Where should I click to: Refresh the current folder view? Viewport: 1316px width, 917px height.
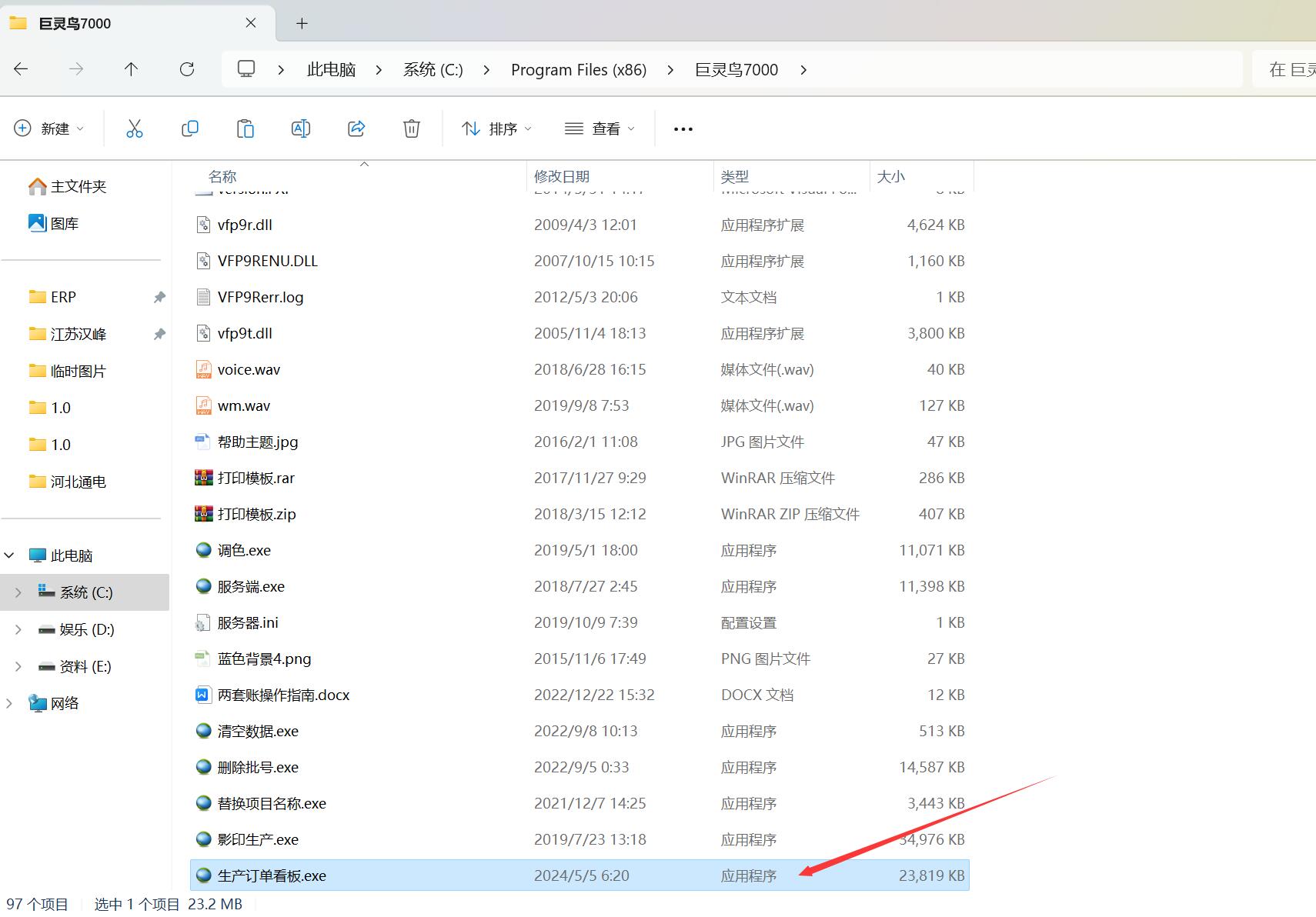(x=187, y=69)
